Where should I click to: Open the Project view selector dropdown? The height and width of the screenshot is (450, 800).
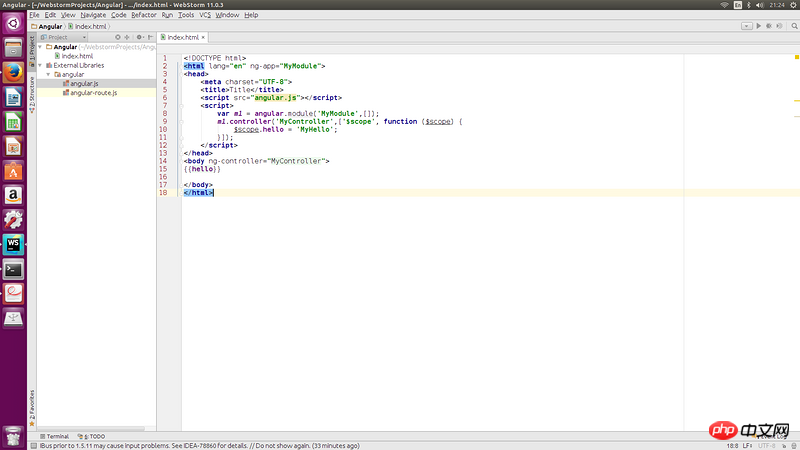point(64,37)
